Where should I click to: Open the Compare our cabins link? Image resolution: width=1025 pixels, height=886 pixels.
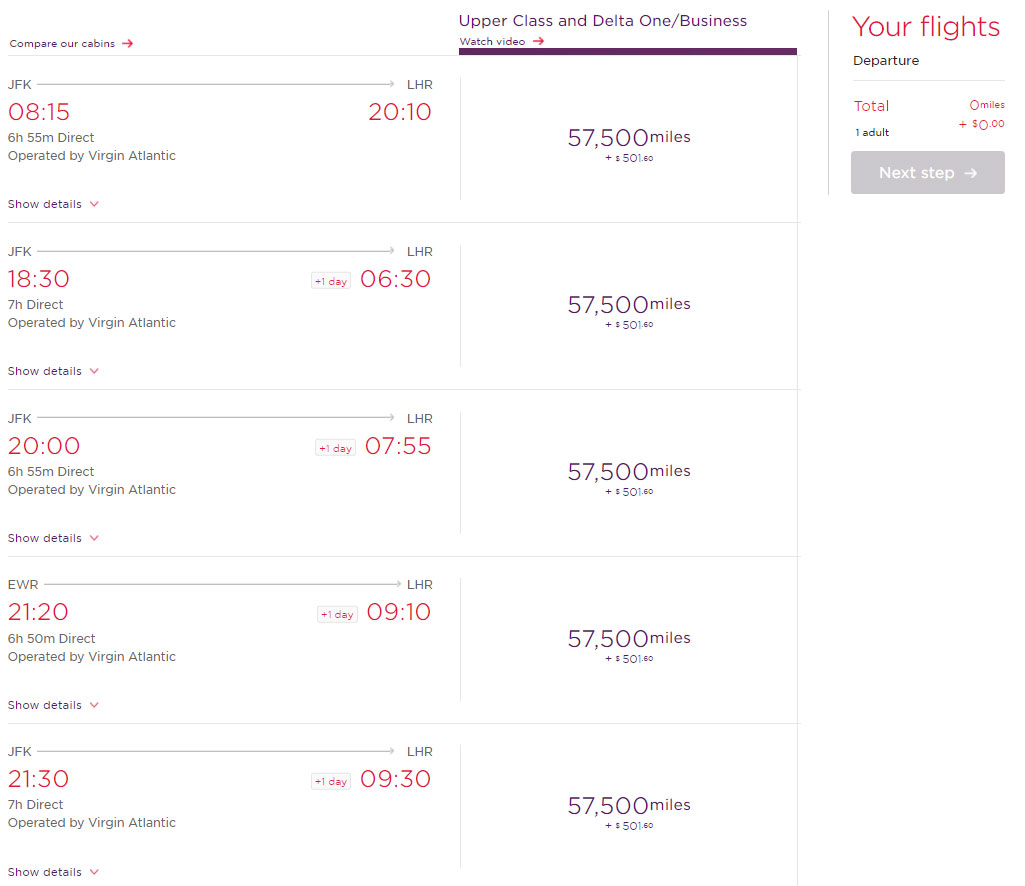coord(71,43)
